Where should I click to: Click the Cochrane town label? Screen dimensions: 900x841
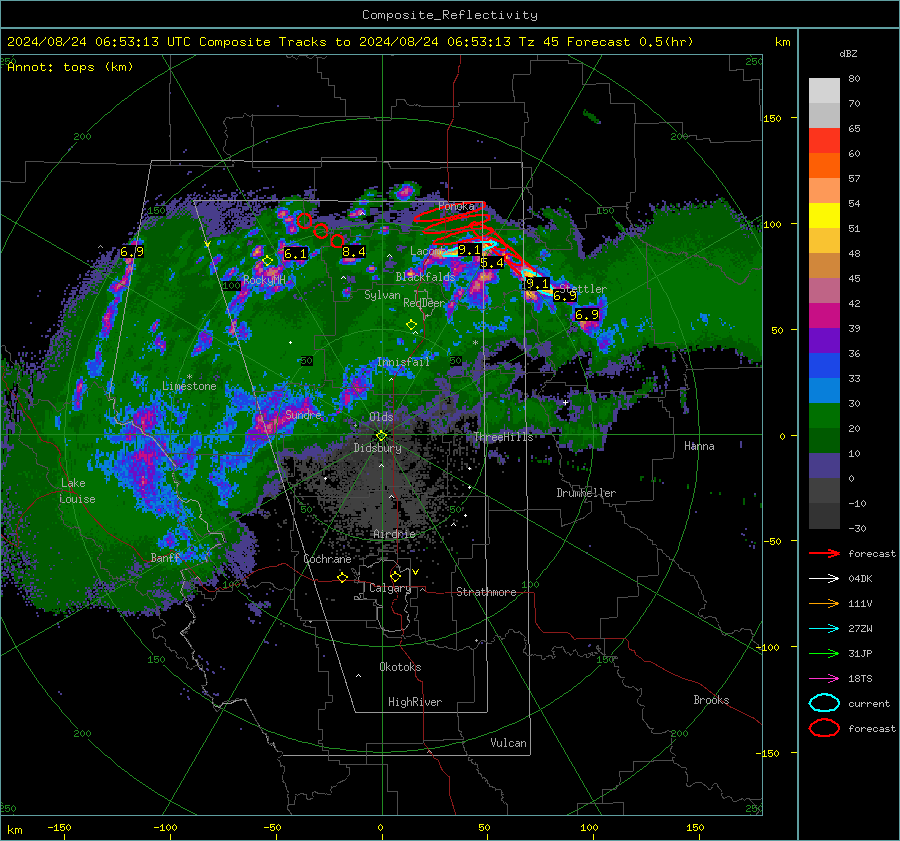[327, 559]
